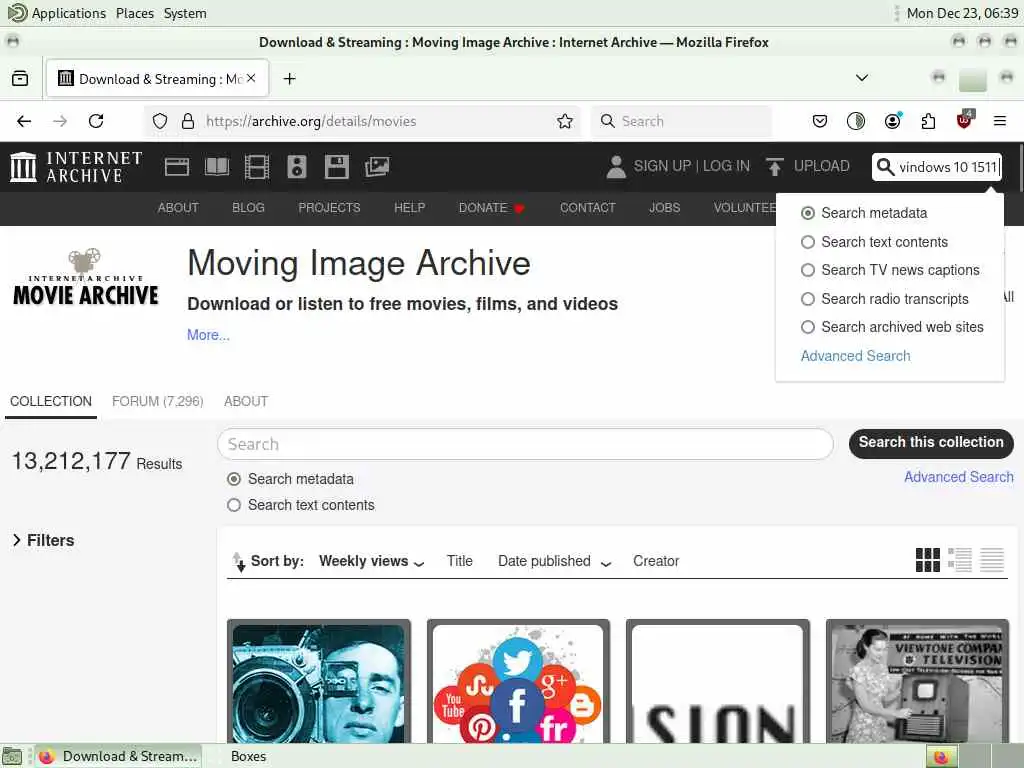Open the Places menu
The image size is (1024, 768).
(x=135, y=13)
